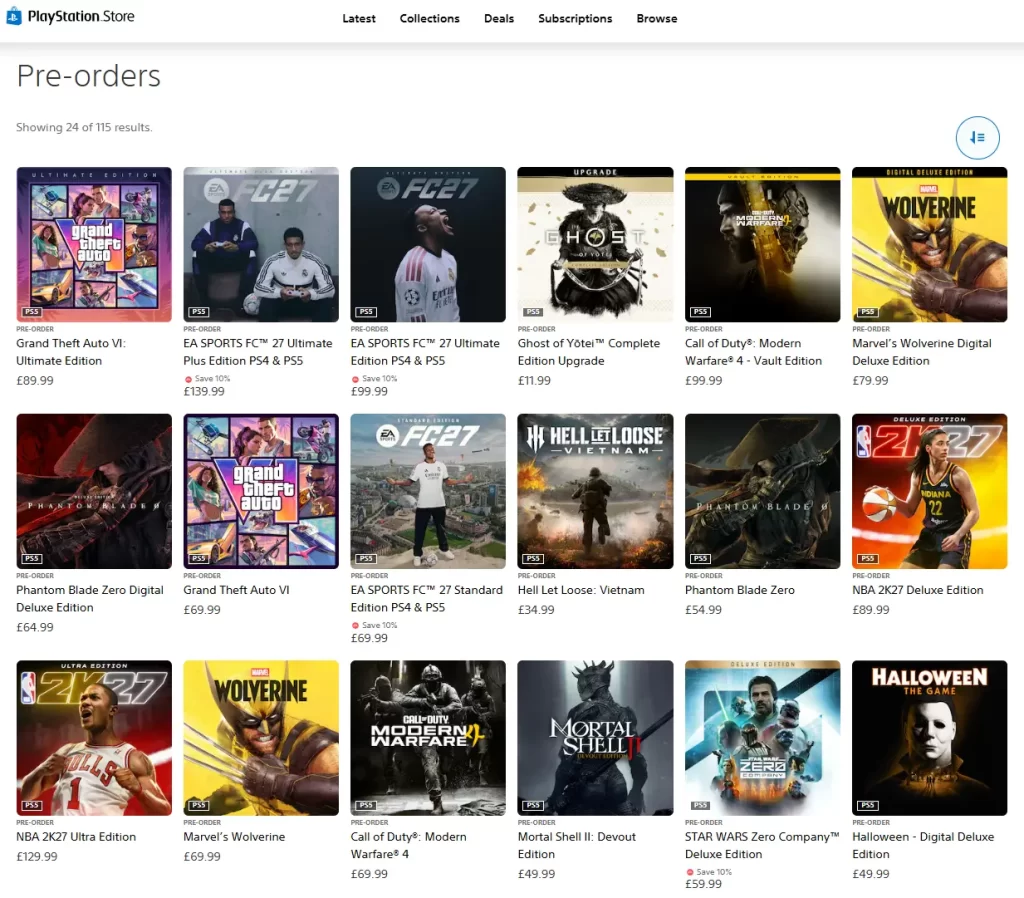Click the £11.99 price of Ghost of Yōtei upgrade

pyautogui.click(x=534, y=380)
